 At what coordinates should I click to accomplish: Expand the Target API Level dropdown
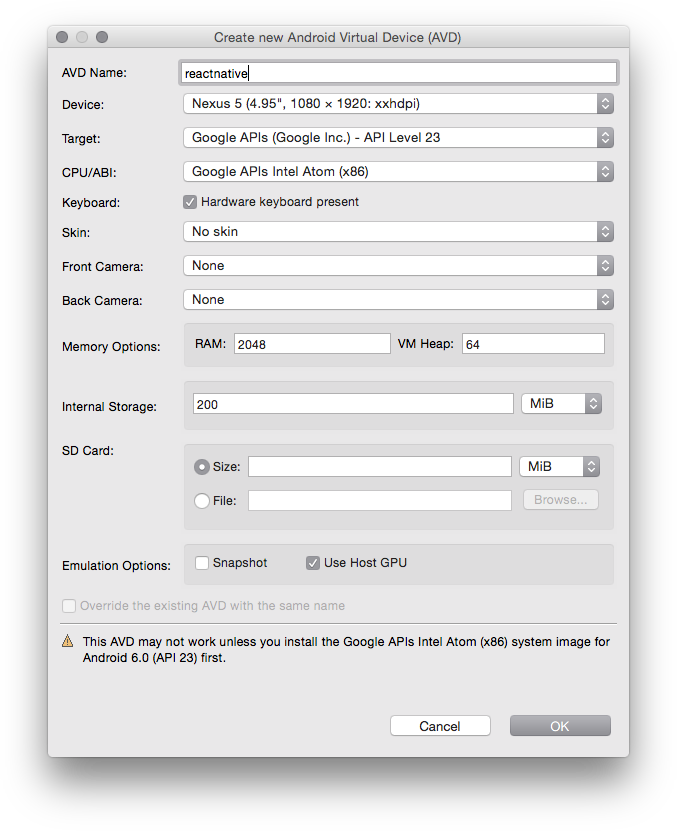(x=398, y=138)
